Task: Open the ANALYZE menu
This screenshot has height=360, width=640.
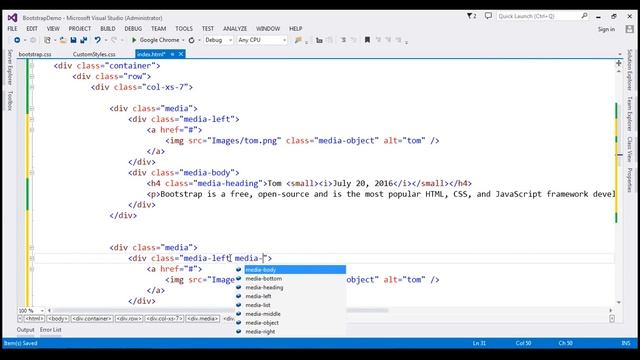Action: 235,29
